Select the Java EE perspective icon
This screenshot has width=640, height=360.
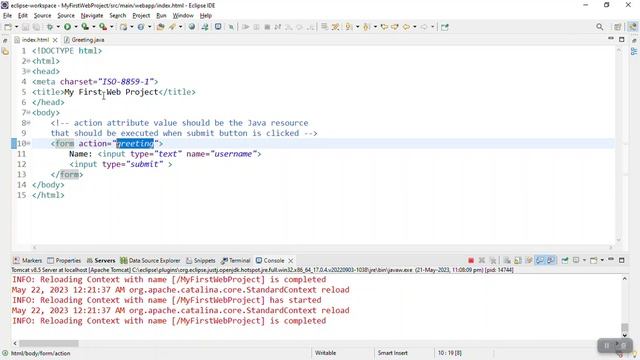[x=632, y=27]
